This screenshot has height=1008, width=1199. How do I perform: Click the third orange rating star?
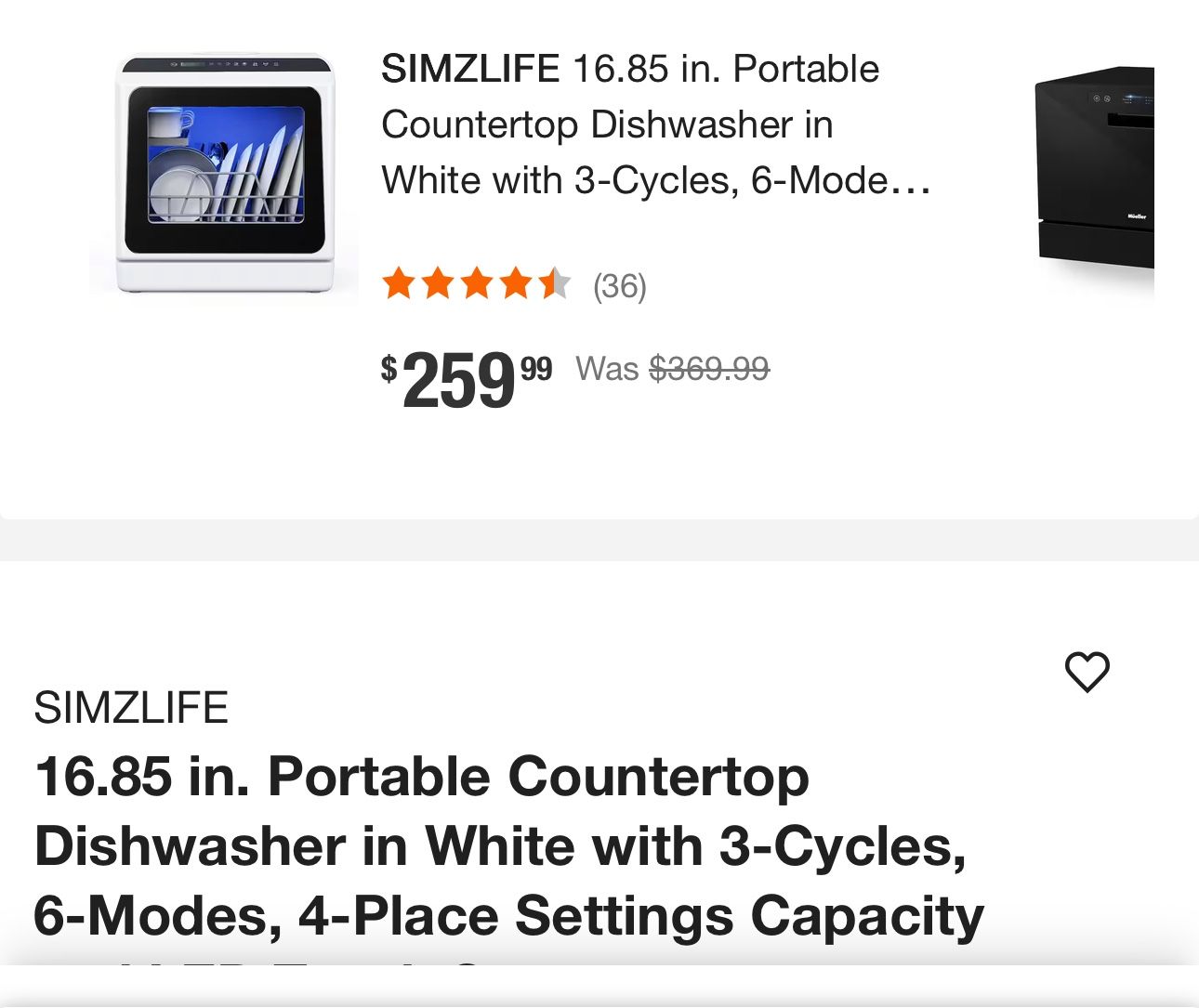click(477, 283)
